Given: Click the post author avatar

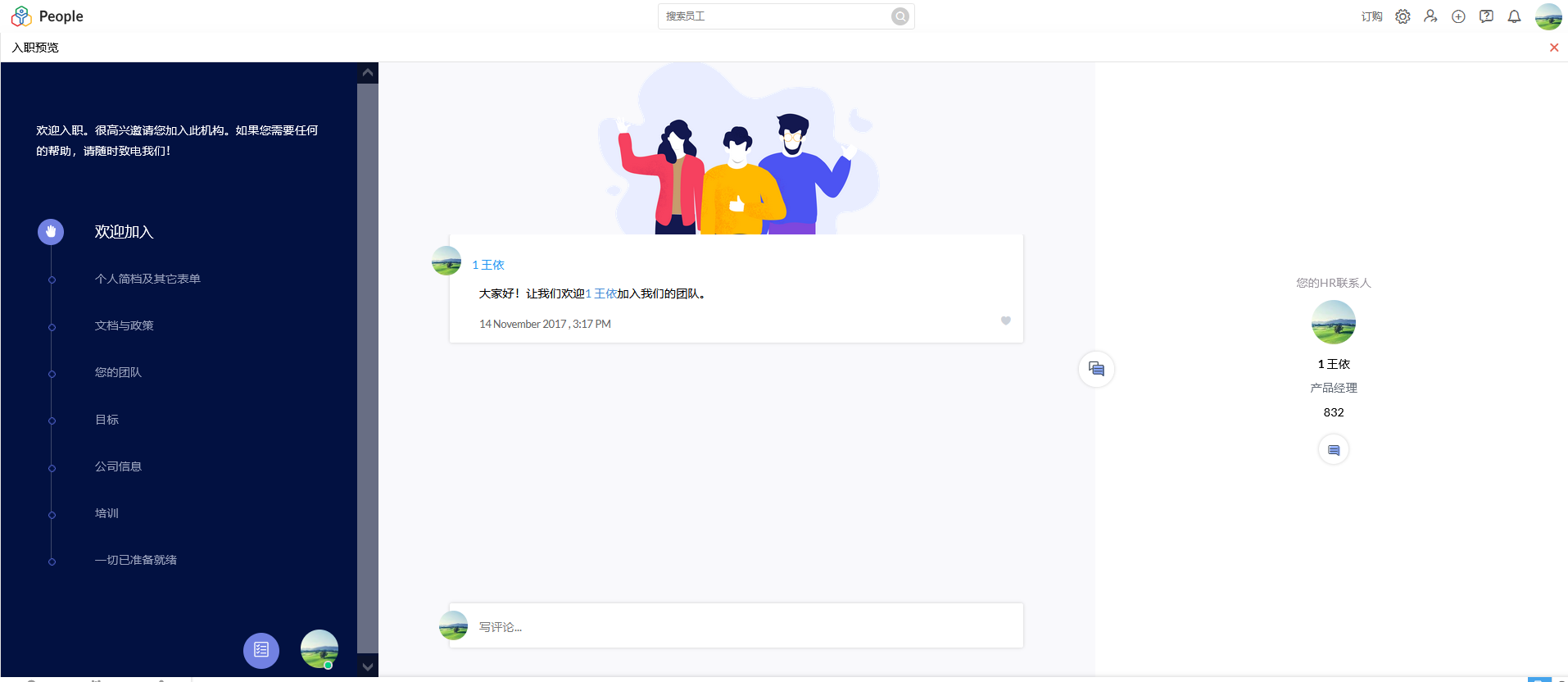Looking at the screenshot, I should click(446, 261).
